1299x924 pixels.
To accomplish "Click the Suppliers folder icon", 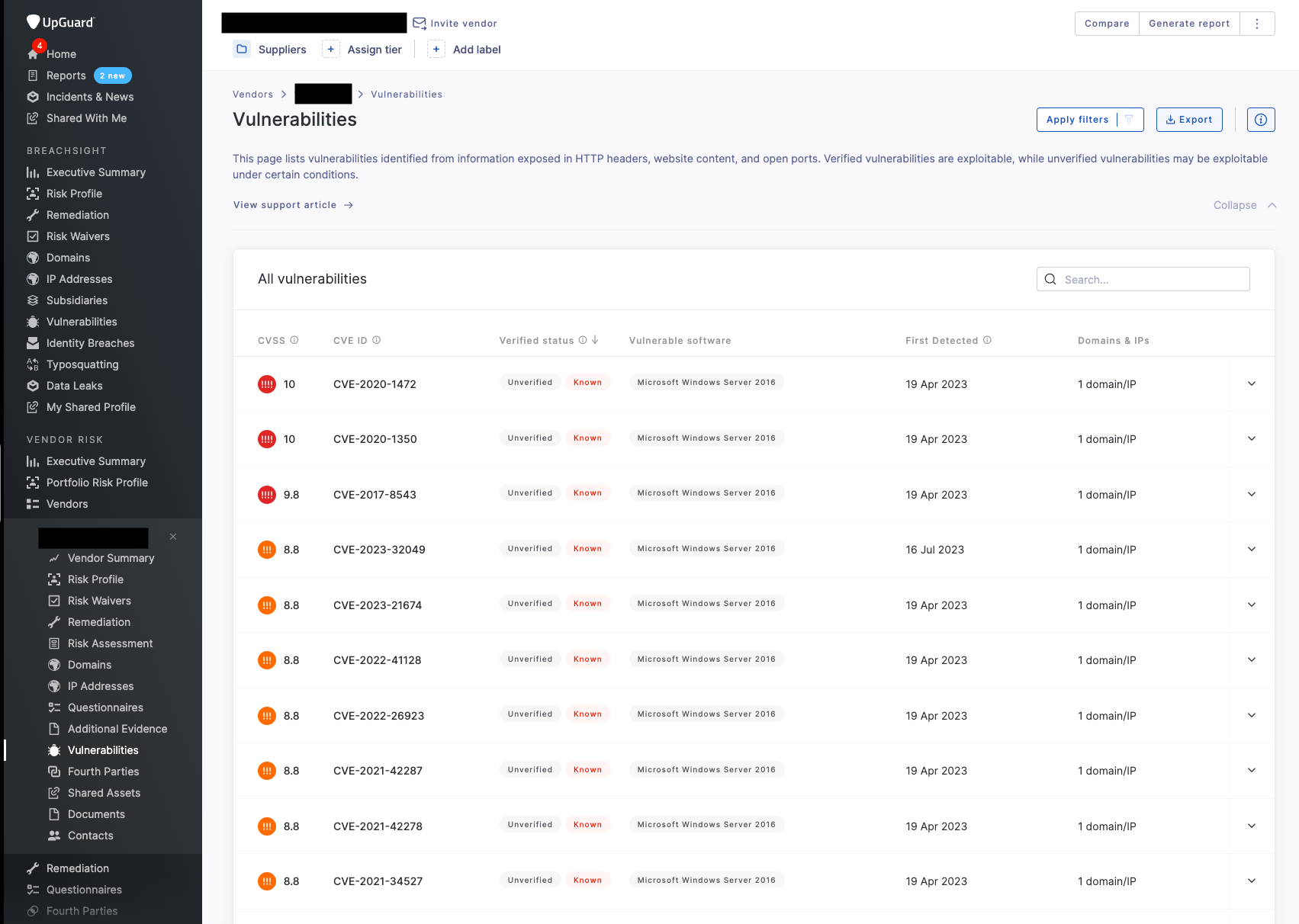I will pyautogui.click(x=242, y=49).
